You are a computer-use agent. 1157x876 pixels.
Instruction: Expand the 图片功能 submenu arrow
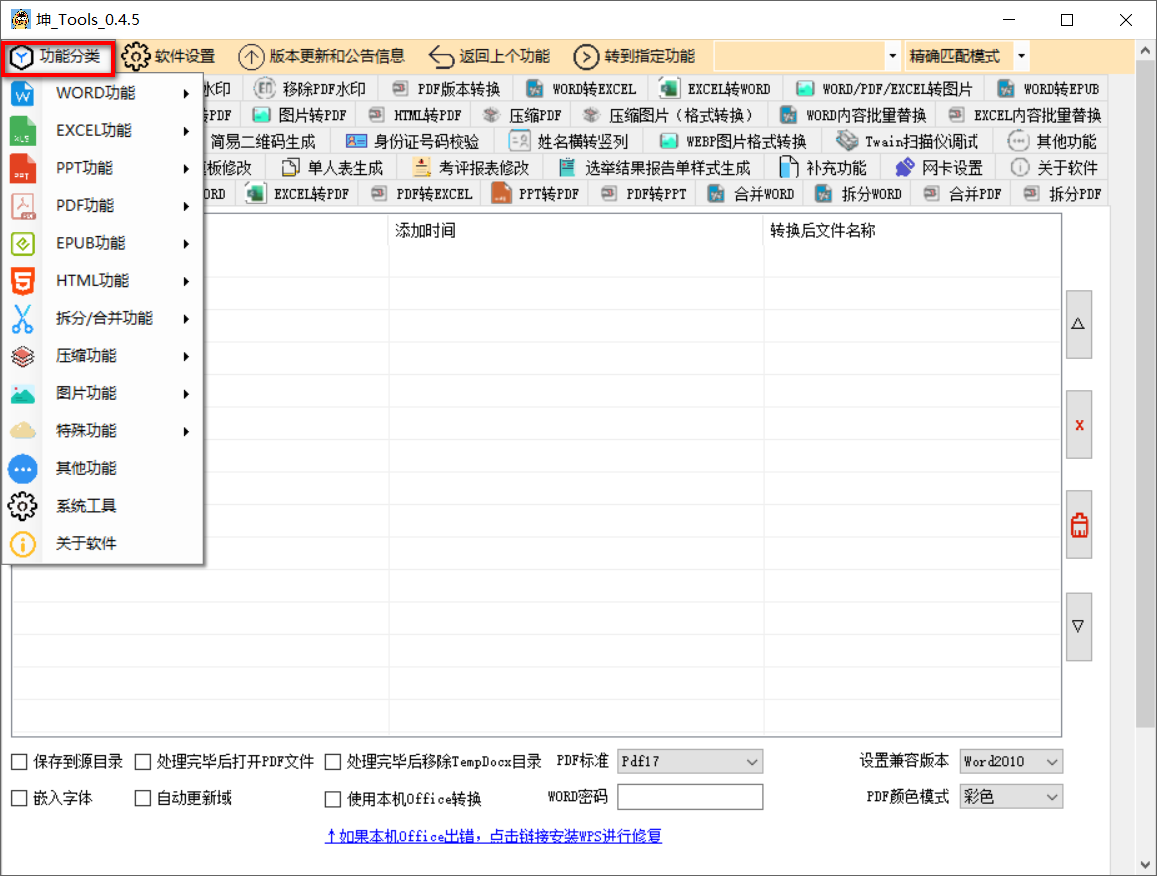point(187,394)
